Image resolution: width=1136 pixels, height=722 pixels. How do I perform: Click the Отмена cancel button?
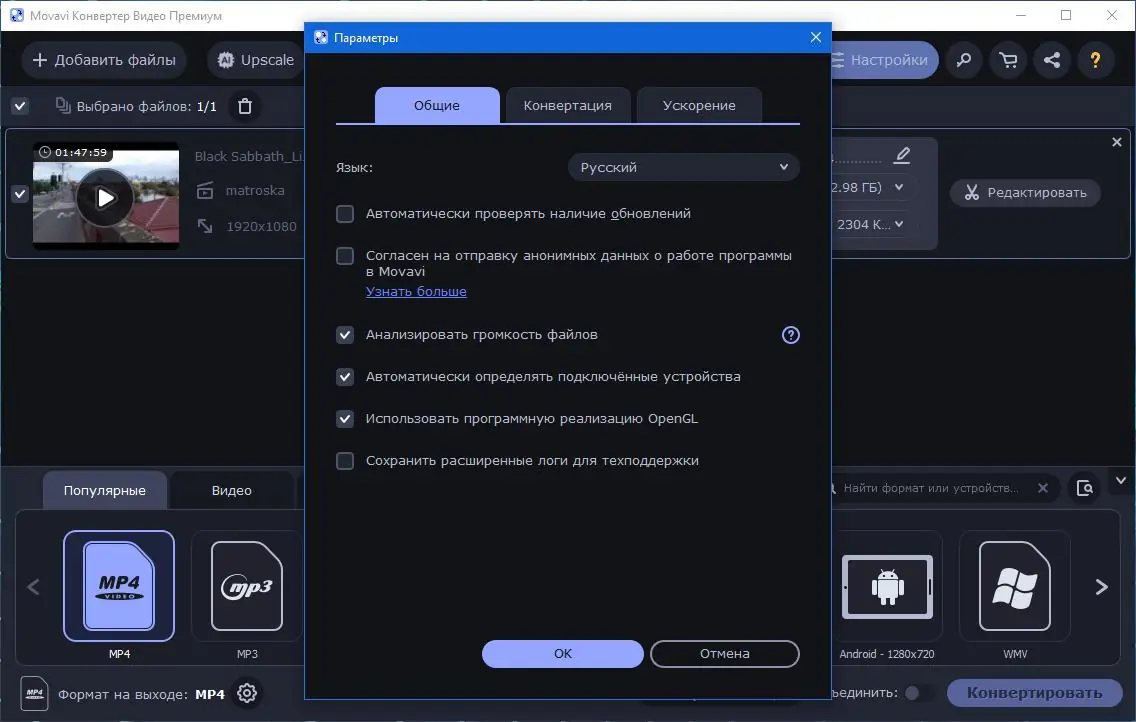click(x=724, y=653)
